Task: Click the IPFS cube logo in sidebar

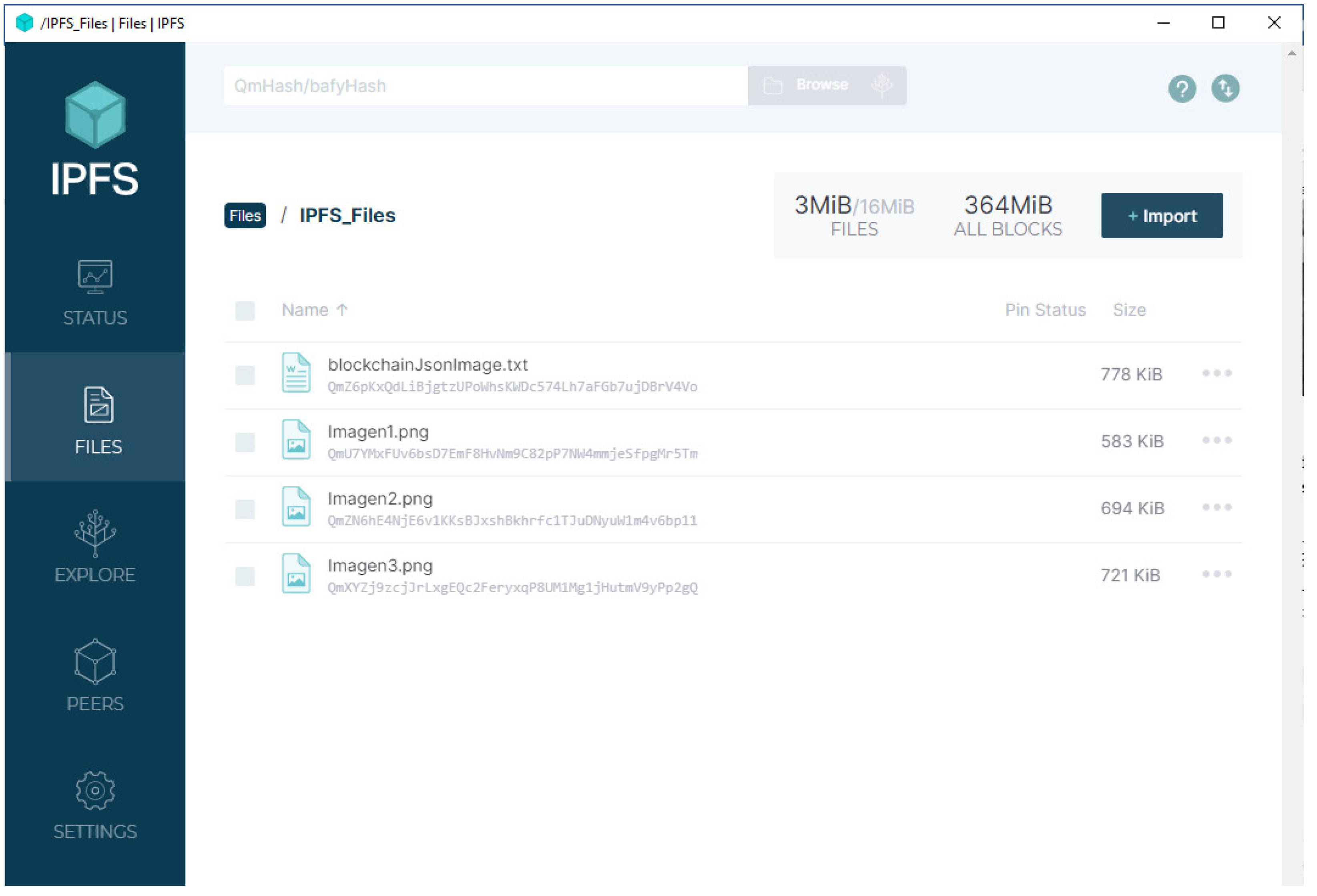Action: click(x=94, y=115)
